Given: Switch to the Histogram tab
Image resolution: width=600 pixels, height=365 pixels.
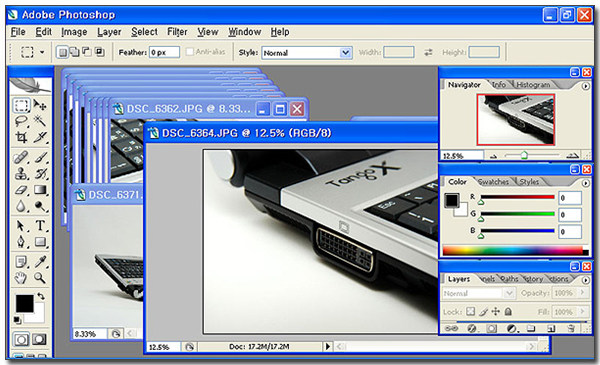Looking at the screenshot, I should coord(533,85).
